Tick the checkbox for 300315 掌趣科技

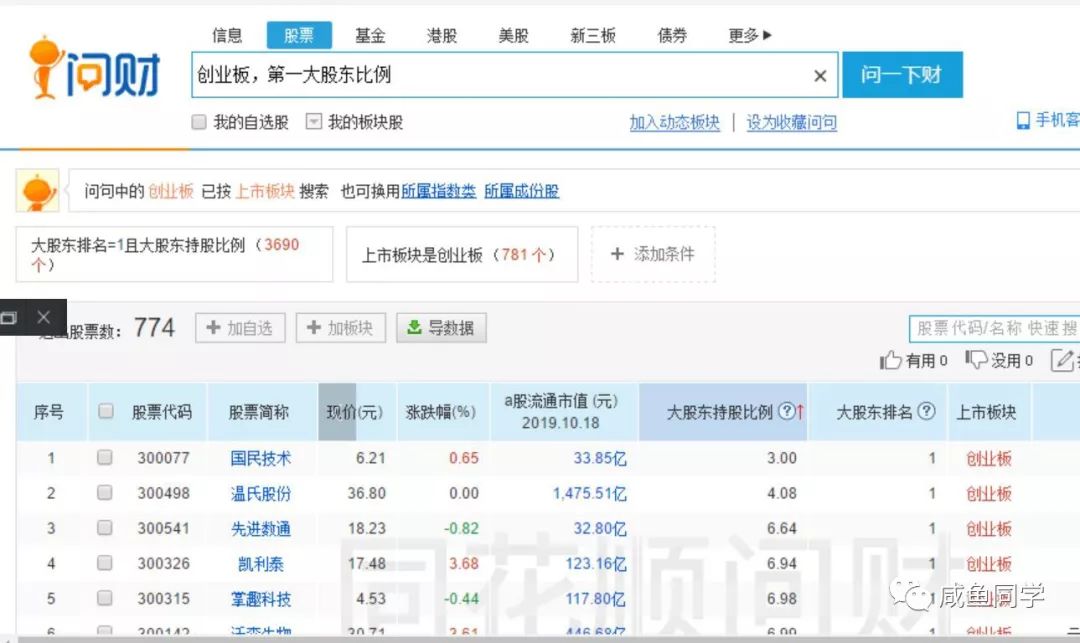(105, 598)
